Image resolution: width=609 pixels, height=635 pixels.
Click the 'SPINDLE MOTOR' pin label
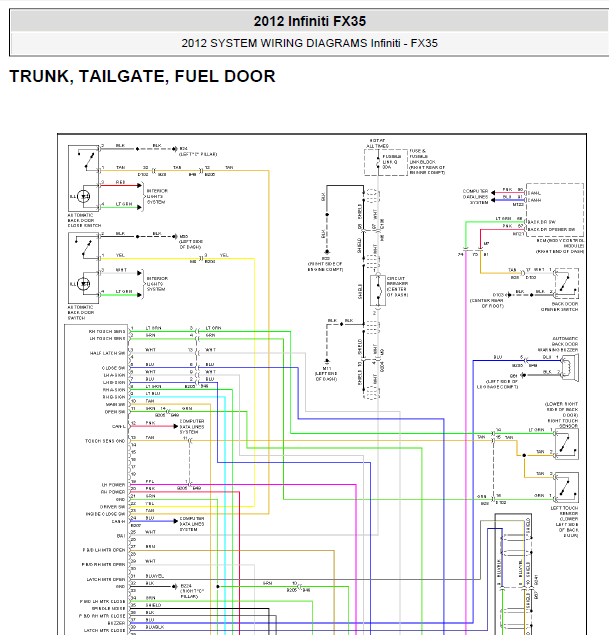[x=109, y=608]
